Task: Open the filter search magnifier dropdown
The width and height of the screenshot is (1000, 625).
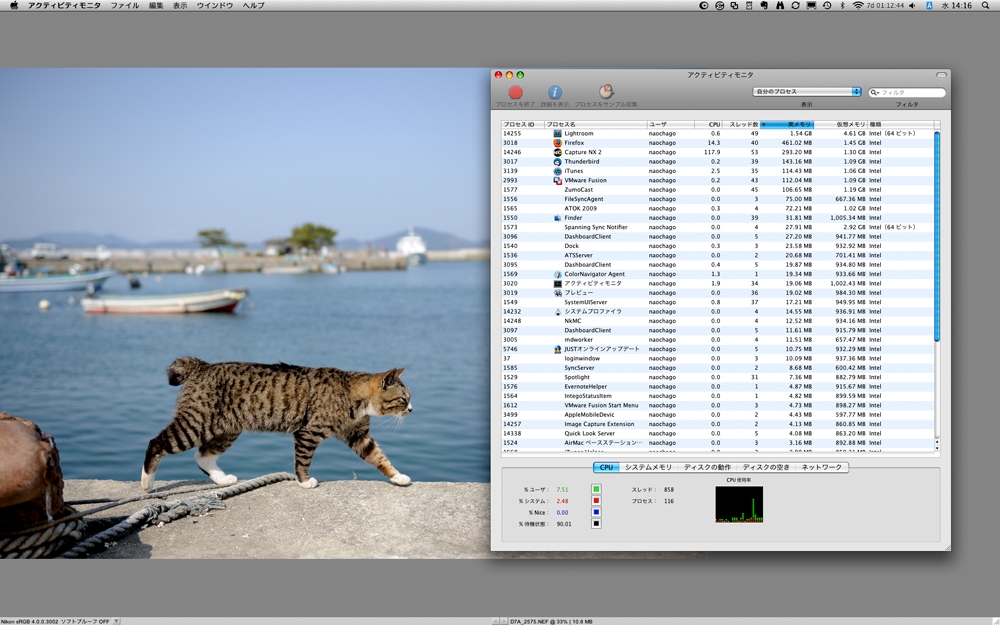Action: [x=875, y=93]
